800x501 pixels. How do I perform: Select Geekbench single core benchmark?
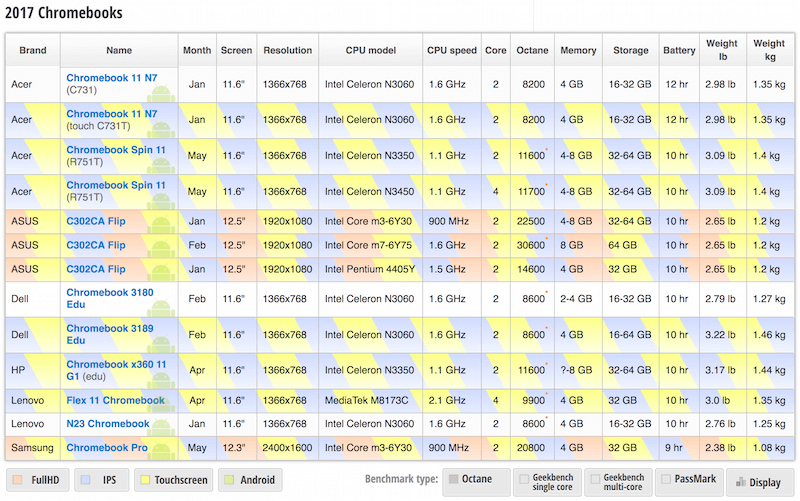pos(546,481)
